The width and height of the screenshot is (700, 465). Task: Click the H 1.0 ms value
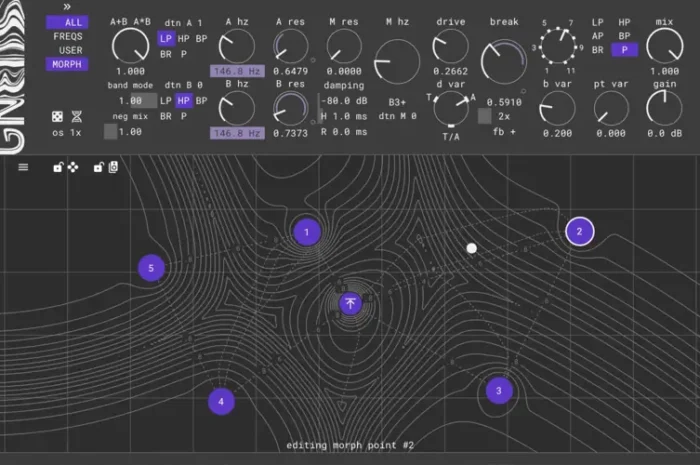point(344,116)
